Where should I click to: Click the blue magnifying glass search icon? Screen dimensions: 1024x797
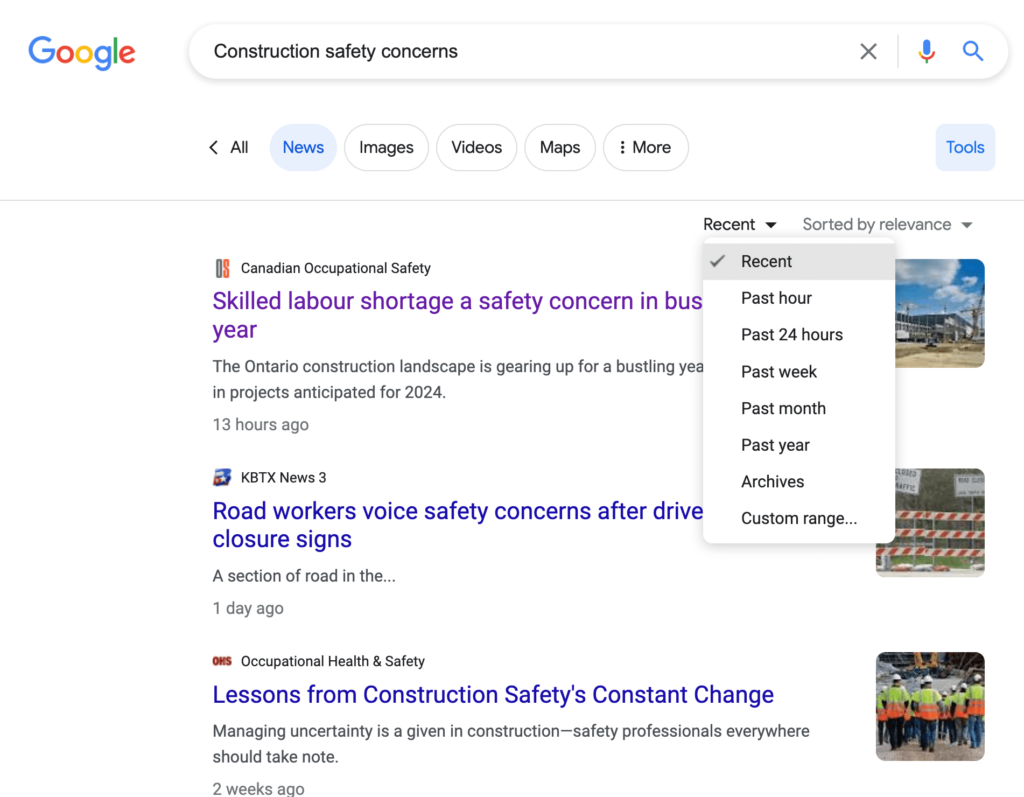[x=973, y=51]
